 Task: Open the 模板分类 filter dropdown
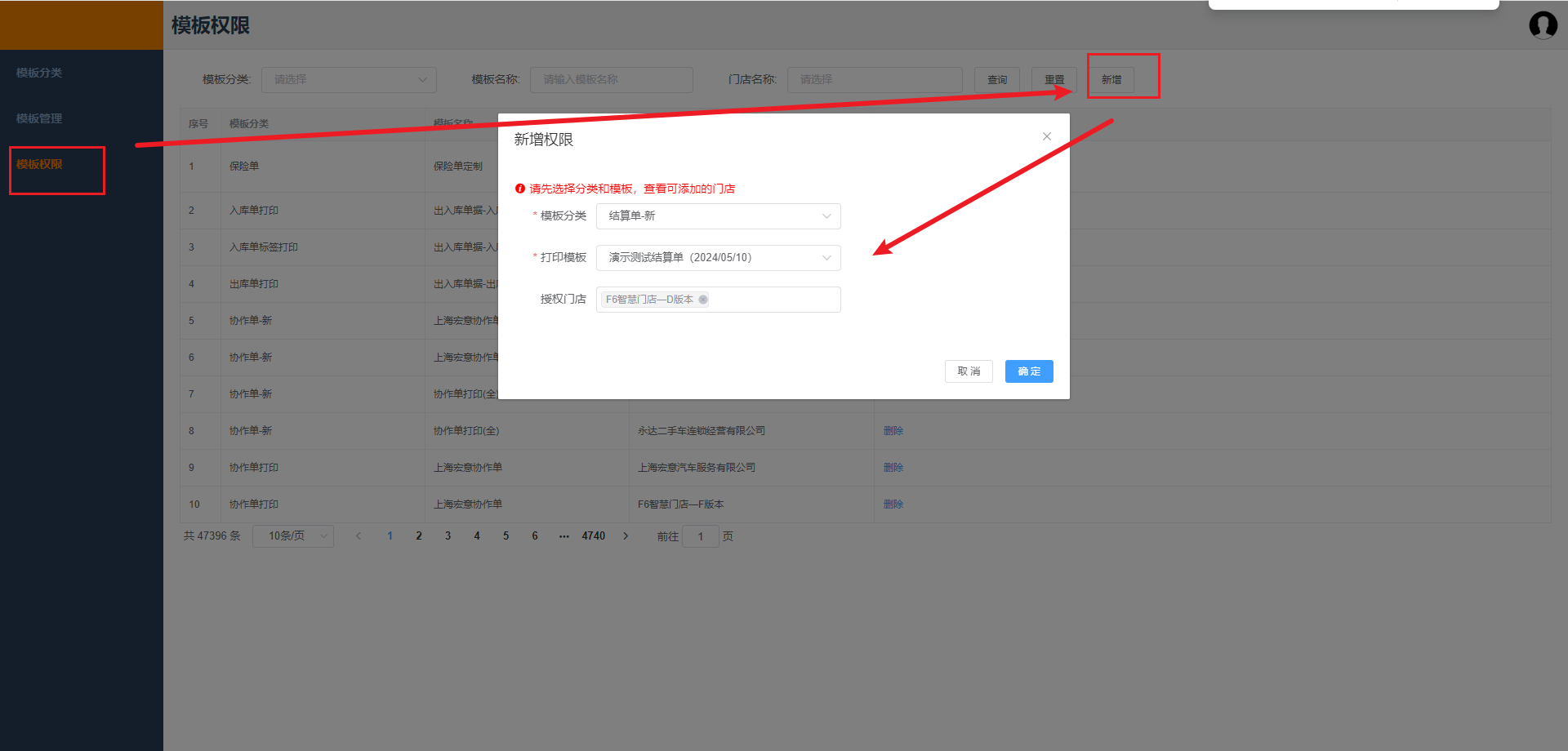coord(349,80)
